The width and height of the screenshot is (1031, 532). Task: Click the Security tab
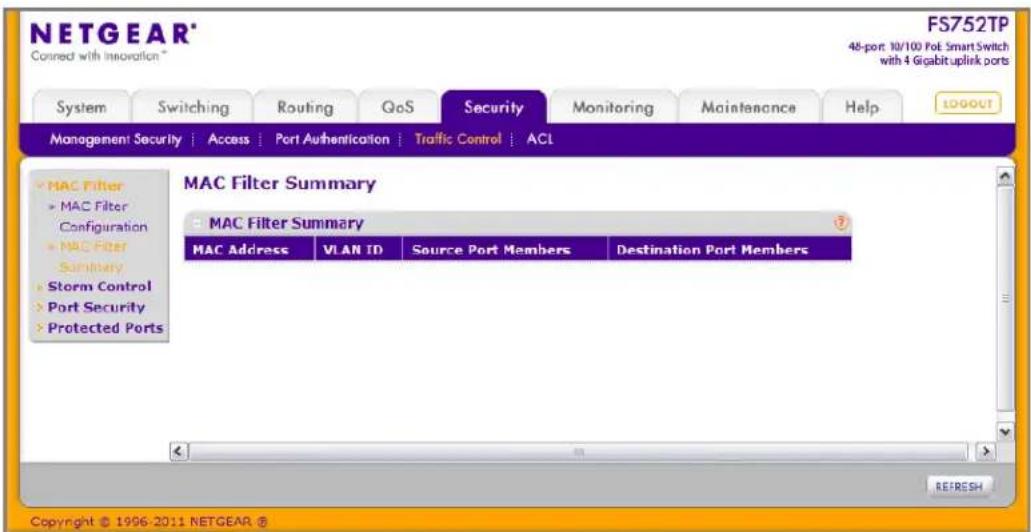494,107
